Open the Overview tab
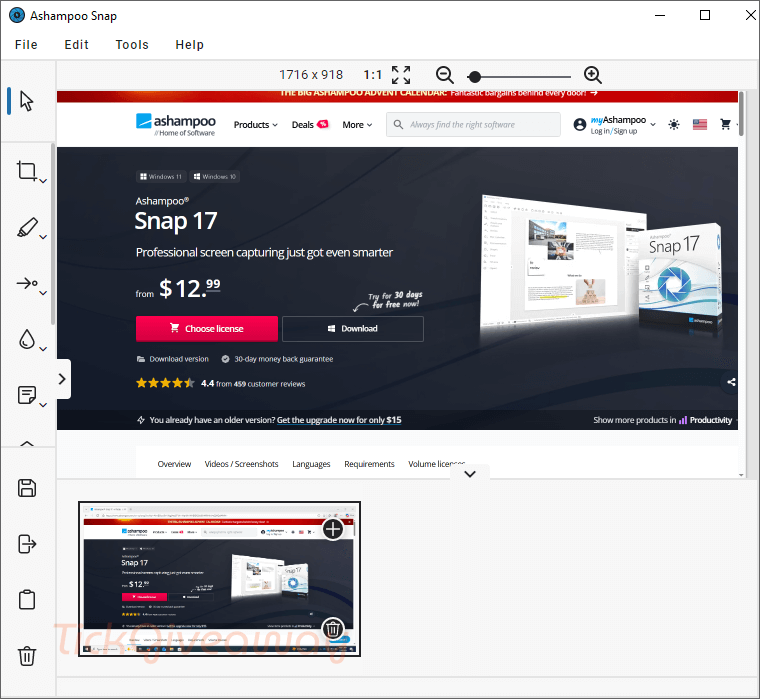The width and height of the screenshot is (760, 699). pyautogui.click(x=174, y=464)
